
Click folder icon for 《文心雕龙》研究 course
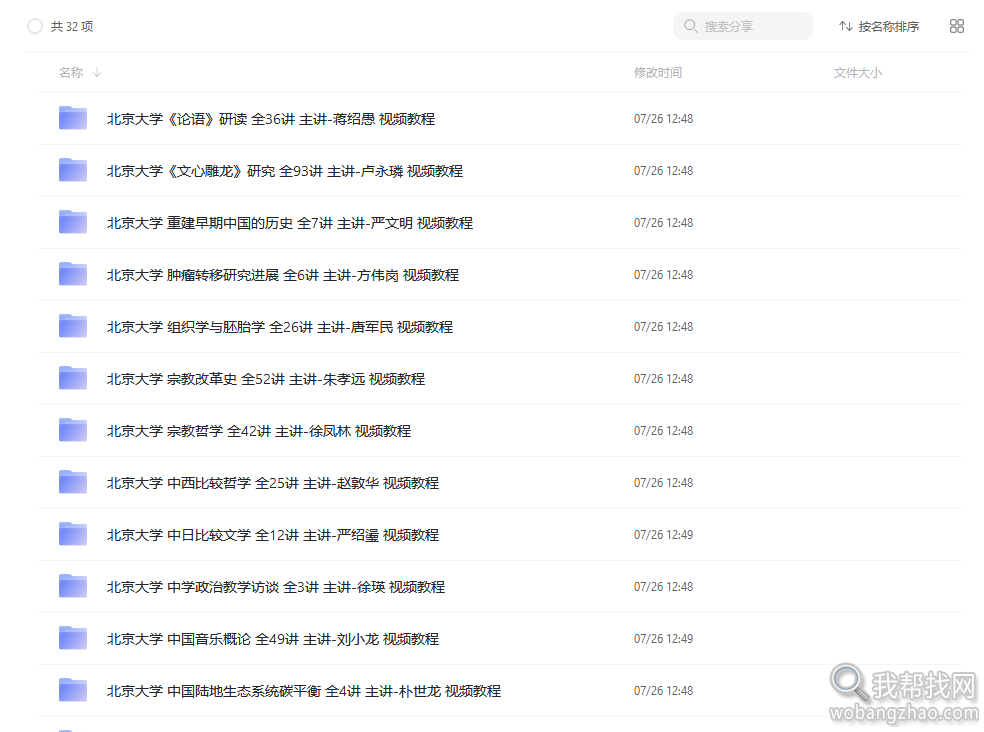[x=73, y=170]
